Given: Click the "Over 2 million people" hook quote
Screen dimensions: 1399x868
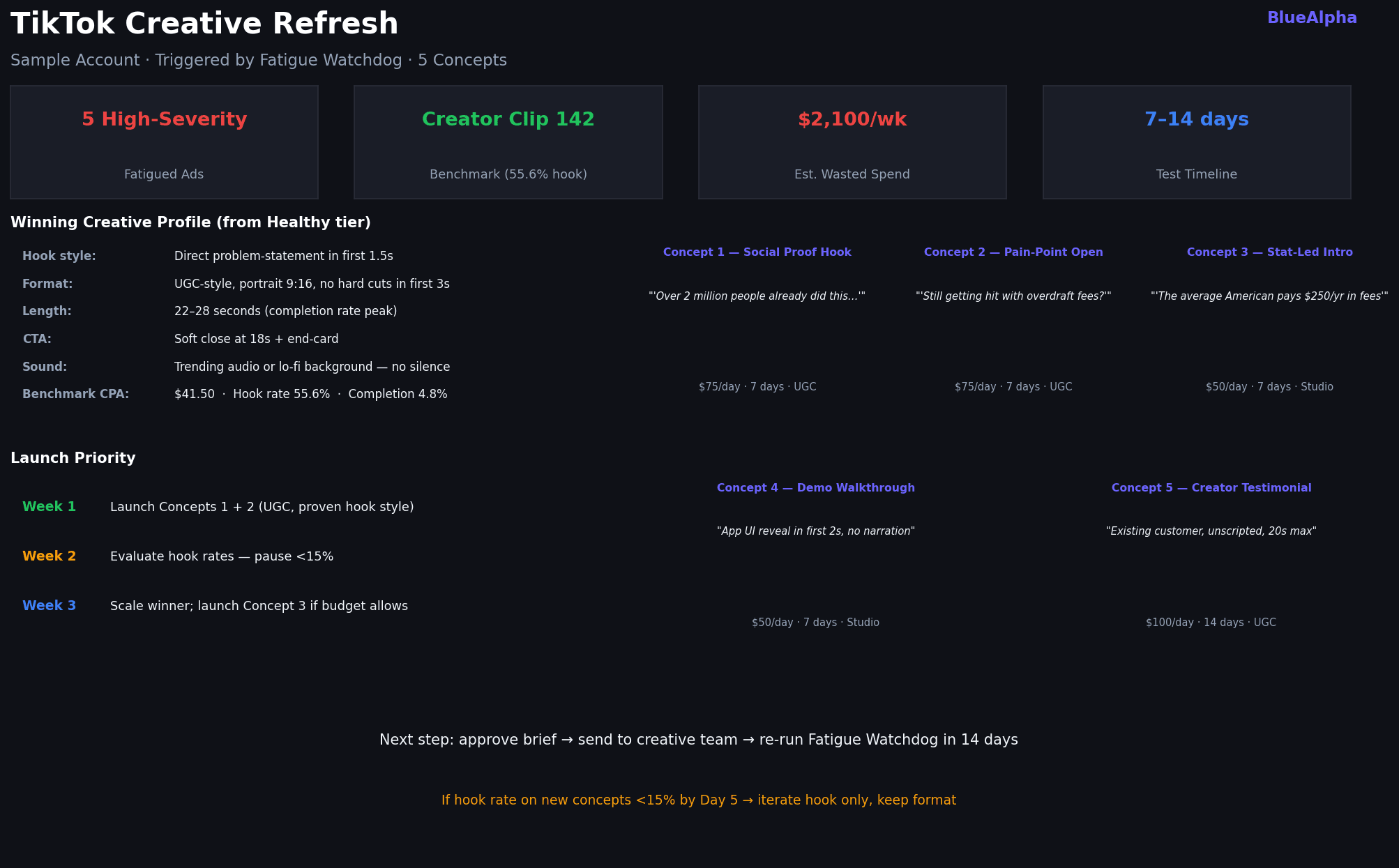Looking at the screenshot, I should (757, 296).
